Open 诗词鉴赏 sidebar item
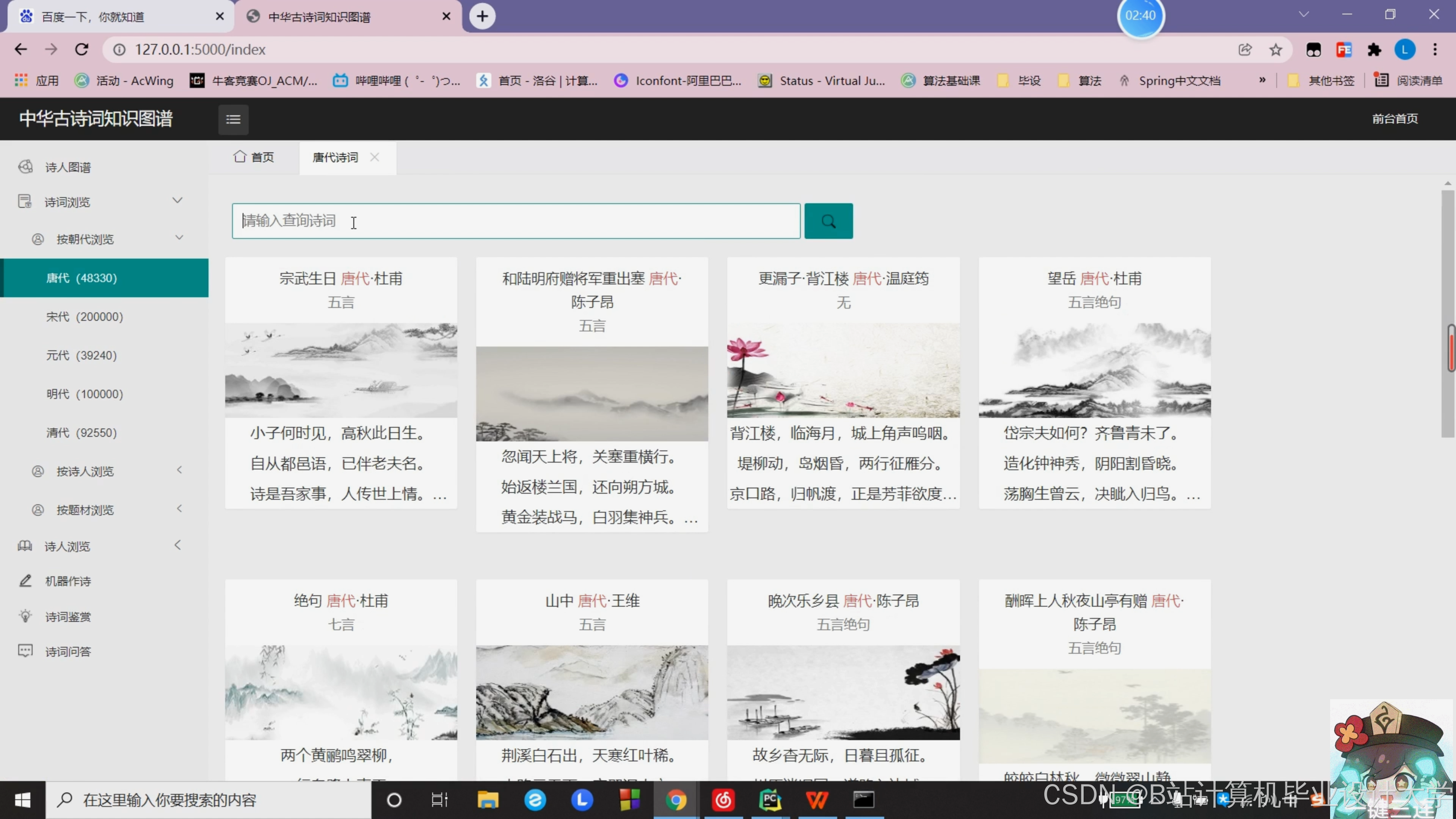This screenshot has height=819, width=1456. [x=68, y=617]
